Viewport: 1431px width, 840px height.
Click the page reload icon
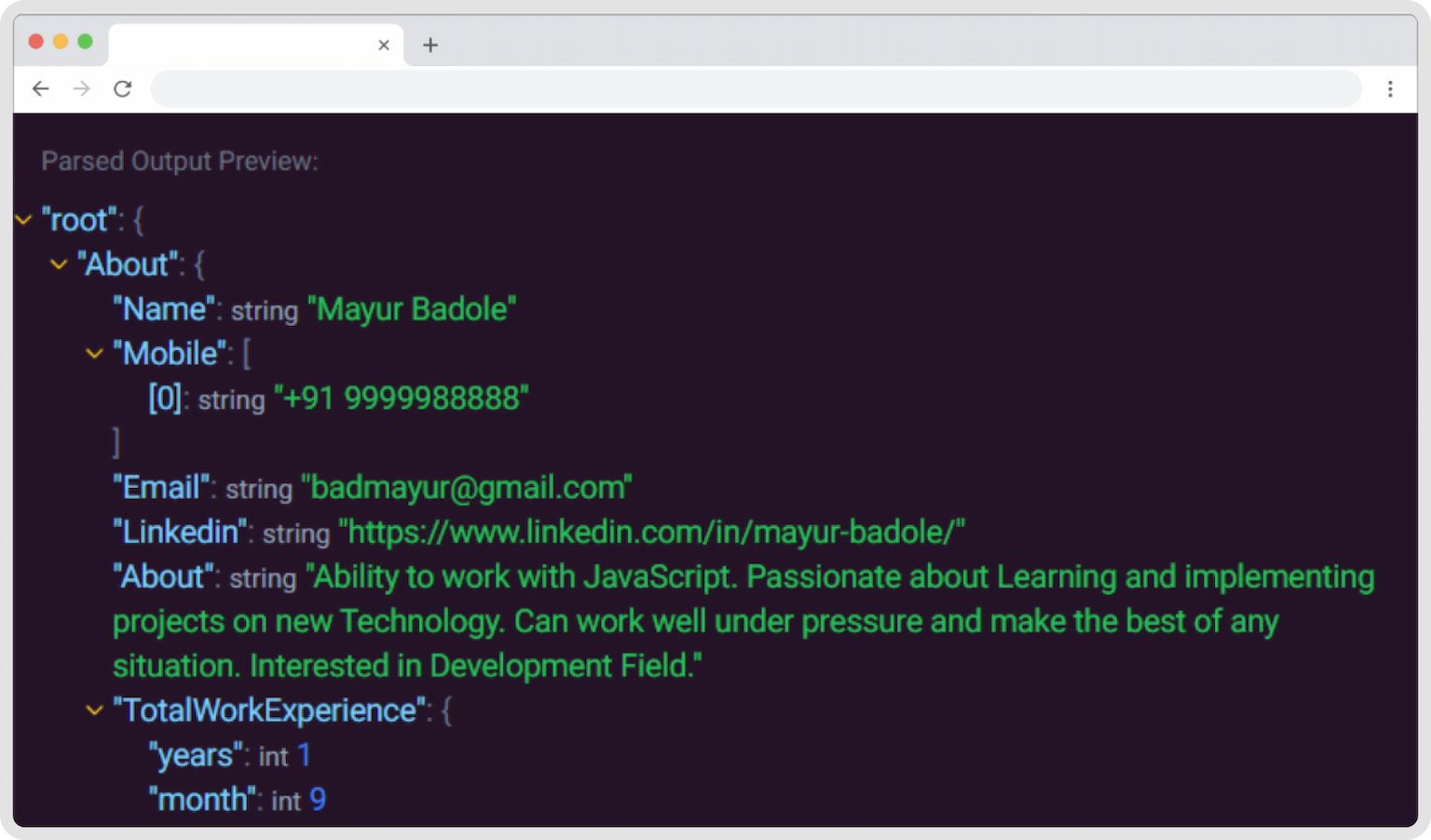coord(123,88)
